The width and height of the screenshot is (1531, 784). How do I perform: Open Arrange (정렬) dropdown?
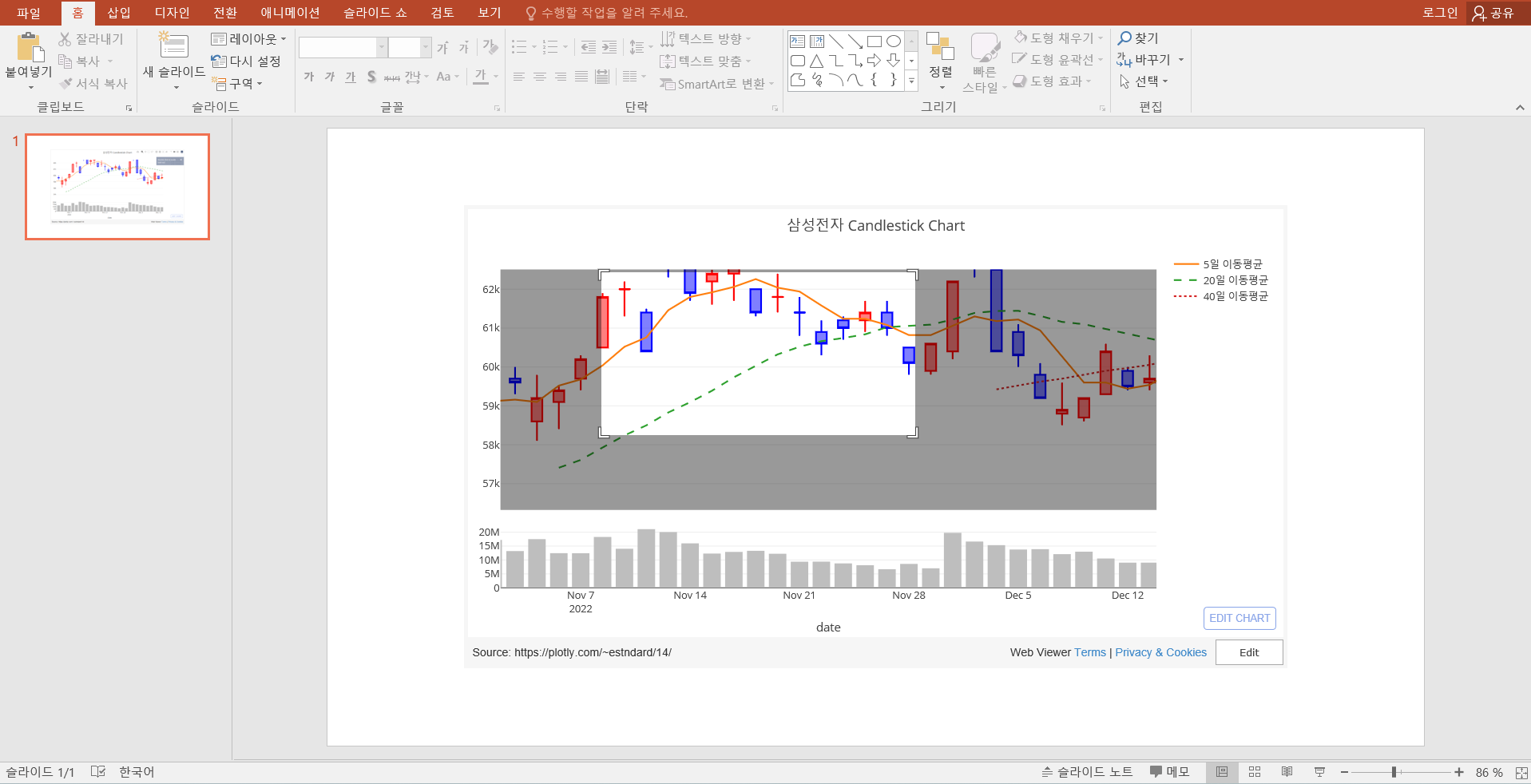coord(941,62)
